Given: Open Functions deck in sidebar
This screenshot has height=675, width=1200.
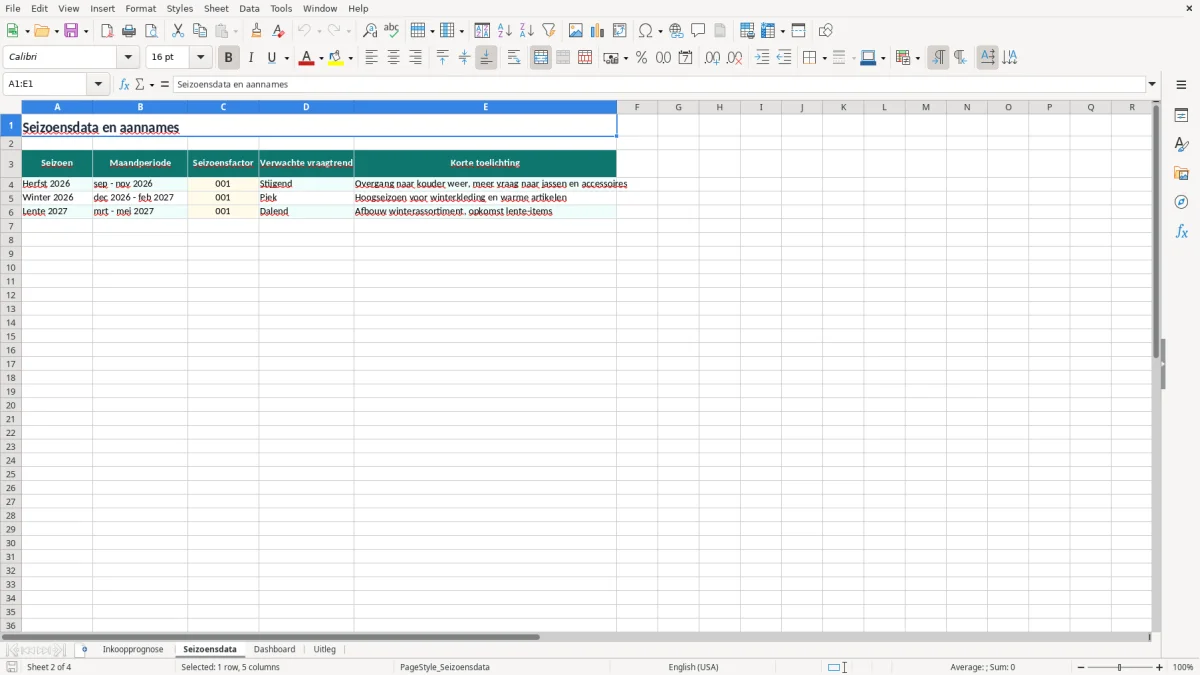Looking at the screenshot, I should pyautogui.click(x=1181, y=231).
